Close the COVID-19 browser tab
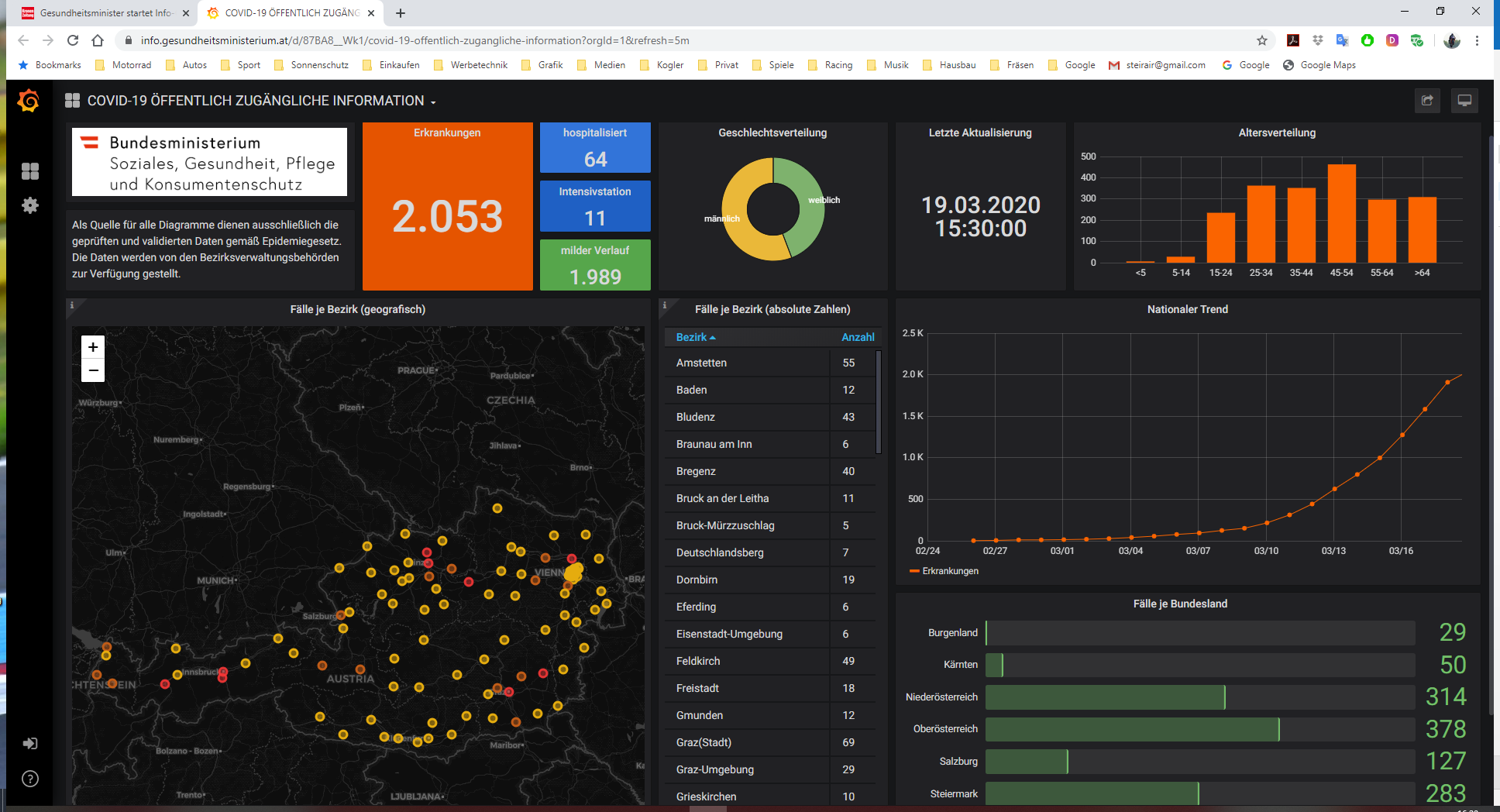Image resolution: width=1500 pixels, height=812 pixels. click(371, 13)
